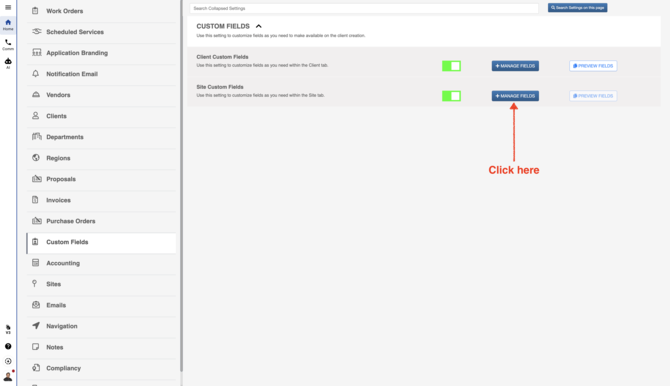
Task: Click the Notes icon
Action: (x=35, y=347)
